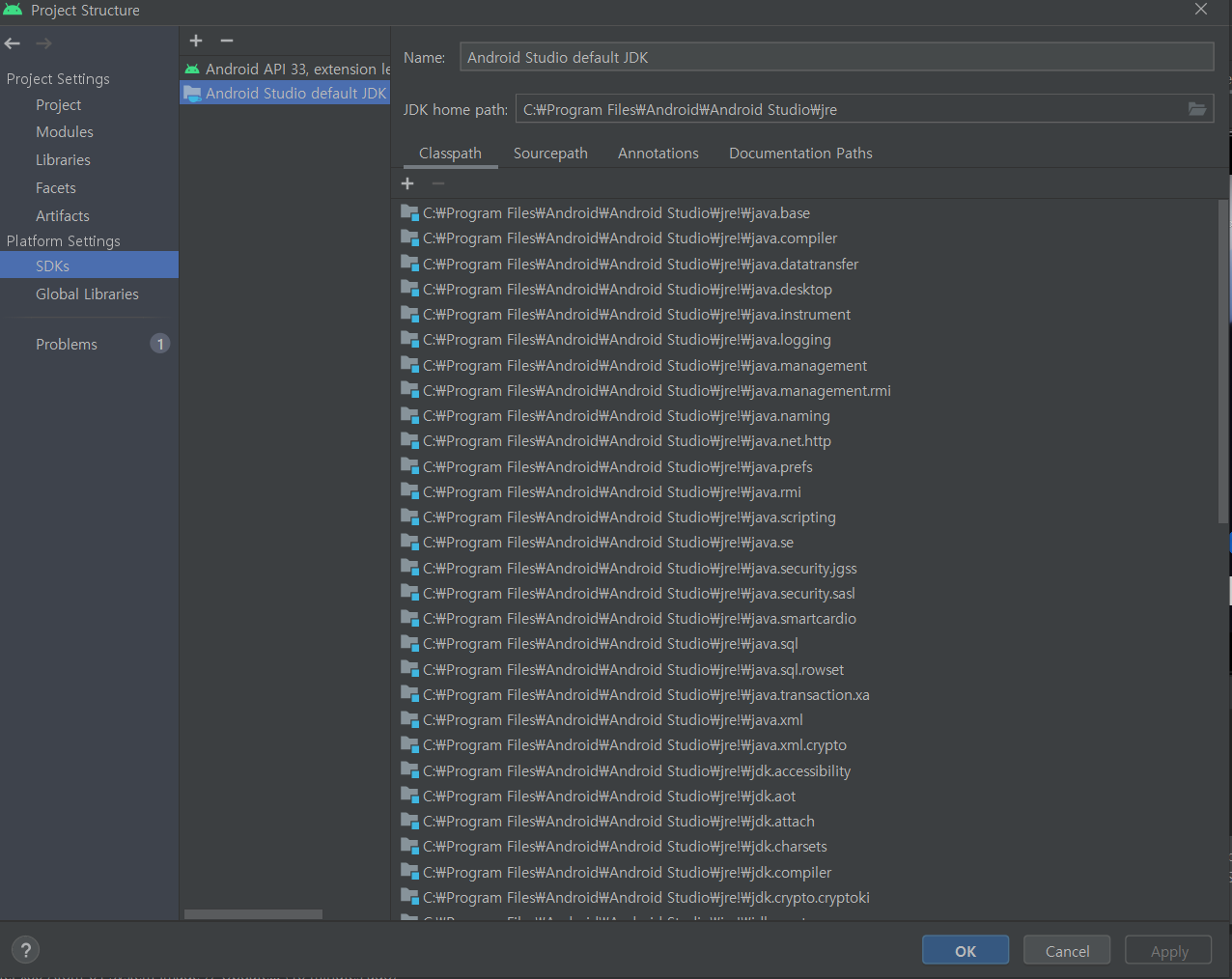The image size is (1232, 979).
Task: Open the Documentation Paths tab
Action: pos(800,153)
